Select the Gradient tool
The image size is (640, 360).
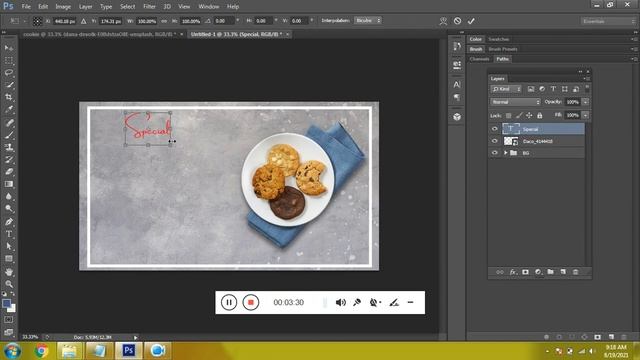9,184
